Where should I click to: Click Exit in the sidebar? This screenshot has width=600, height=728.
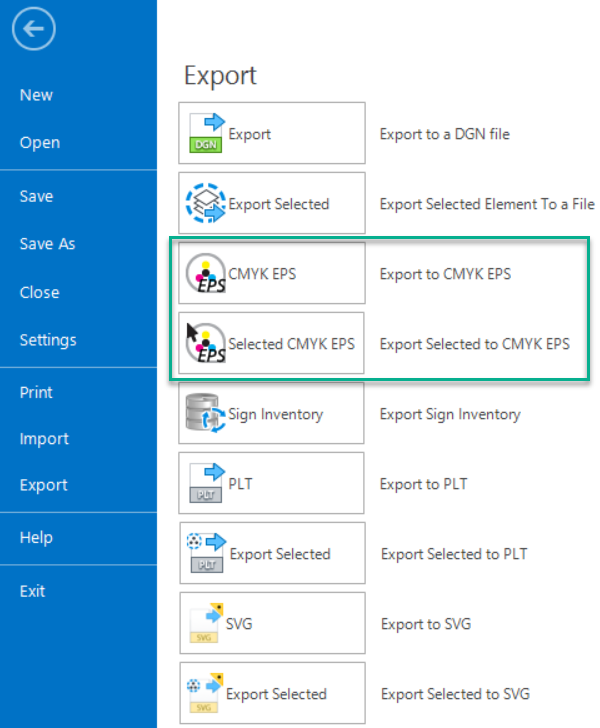32,591
